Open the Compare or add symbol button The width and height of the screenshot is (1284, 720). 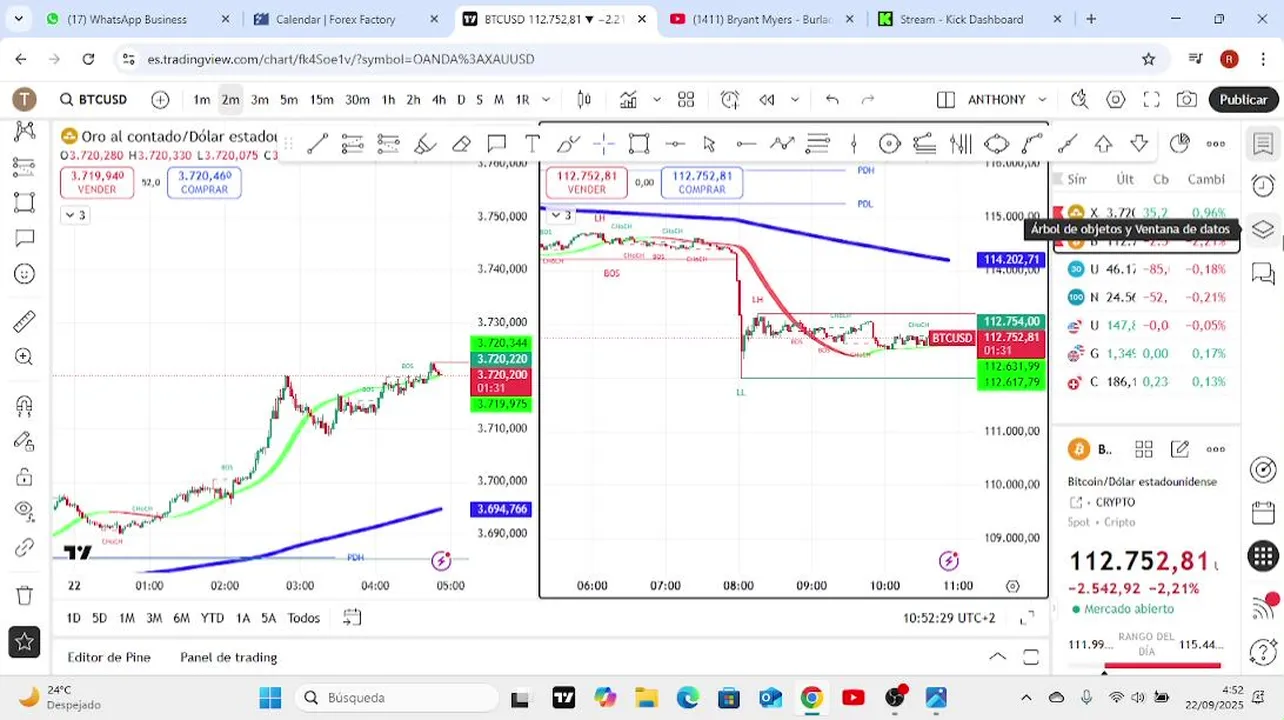point(160,99)
